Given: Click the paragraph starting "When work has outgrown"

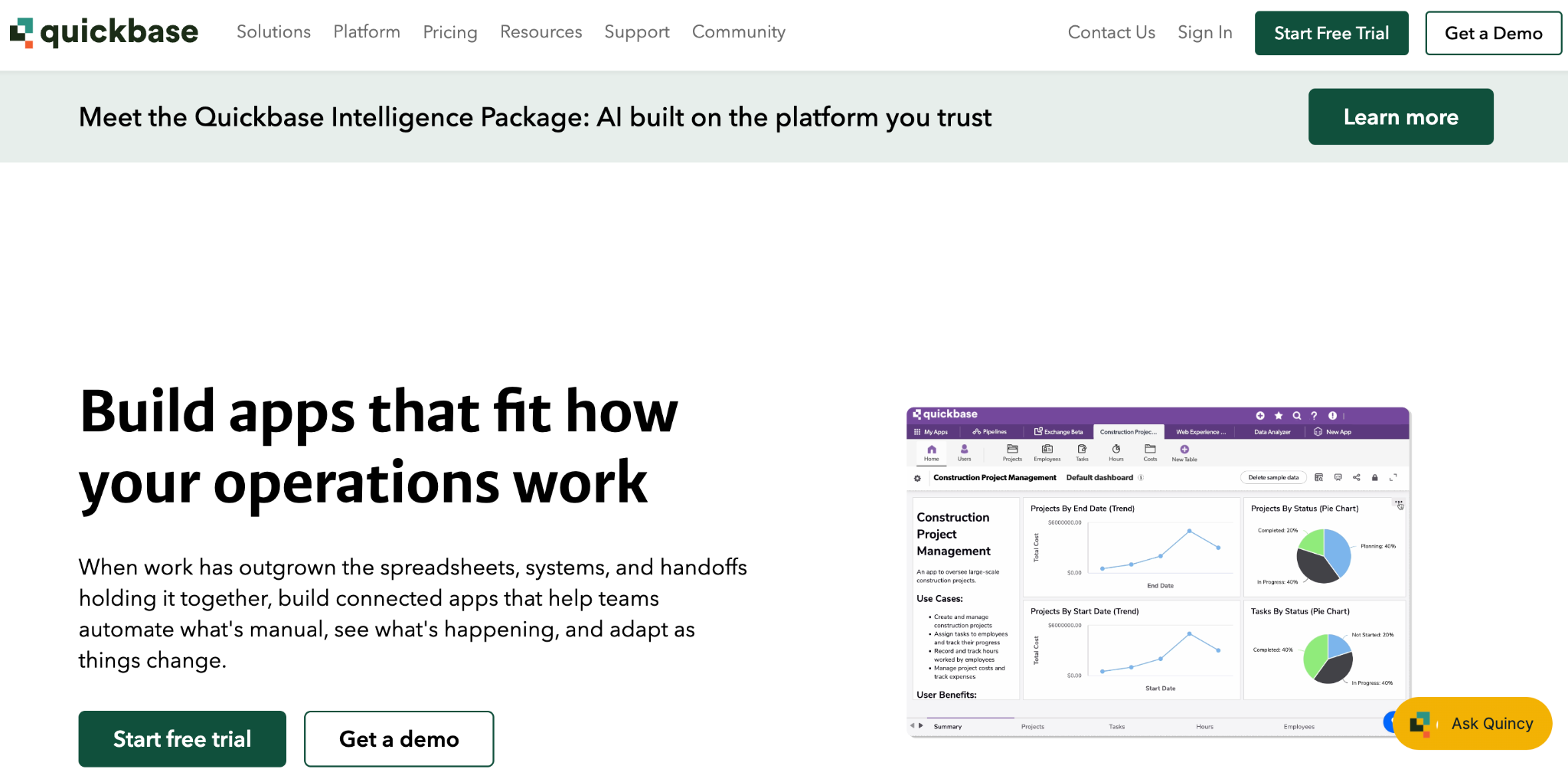Looking at the screenshot, I should pos(413,614).
